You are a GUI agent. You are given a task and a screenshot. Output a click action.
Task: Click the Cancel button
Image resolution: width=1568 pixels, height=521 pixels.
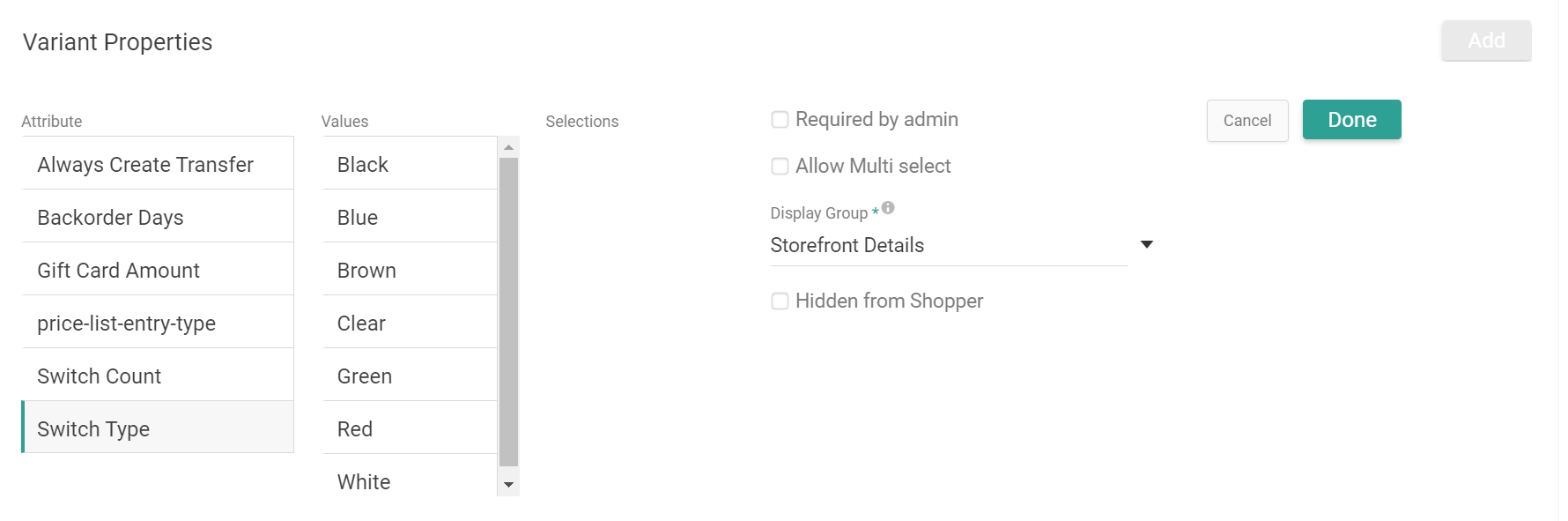point(1247,120)
